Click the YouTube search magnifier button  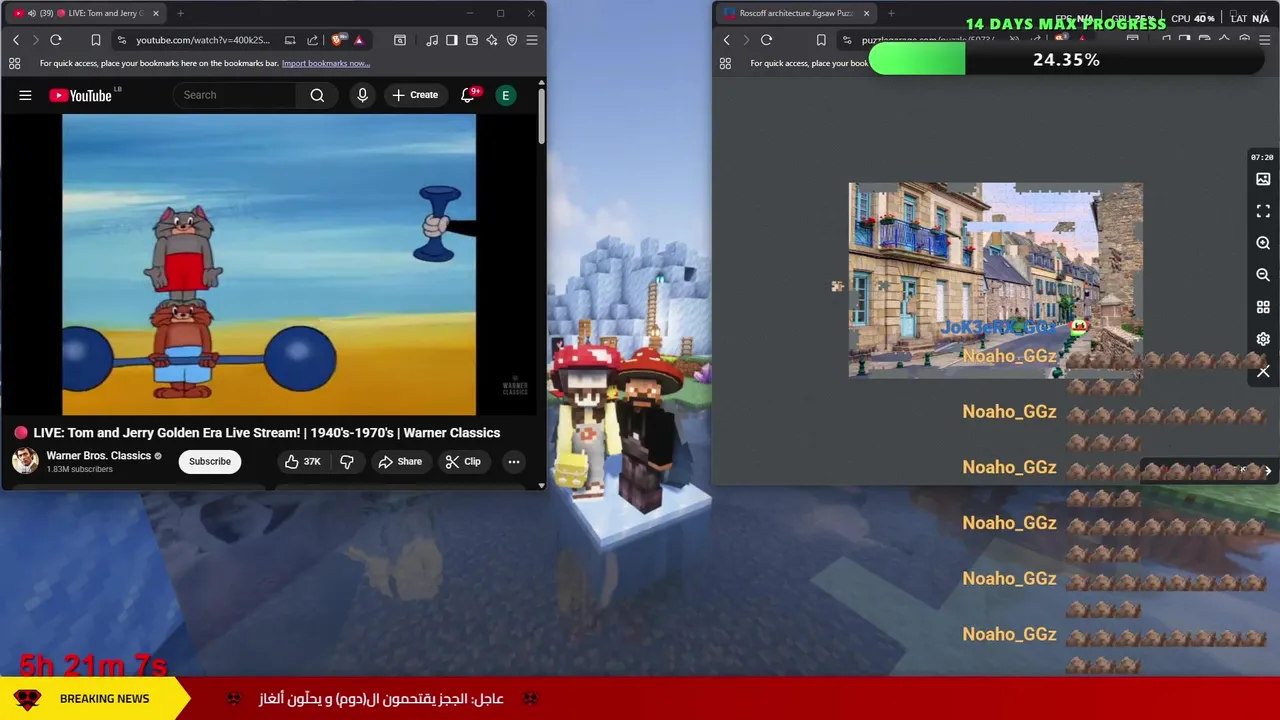tap(317, 95)
